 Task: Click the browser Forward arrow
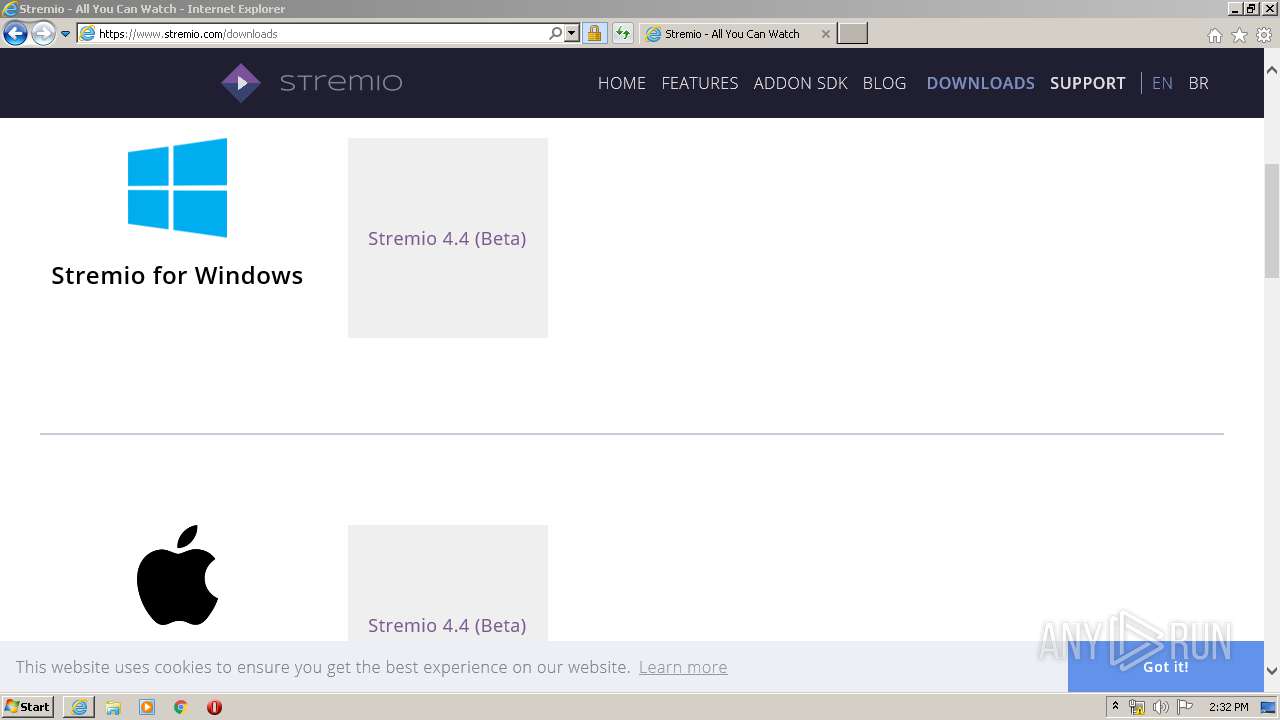(x=43, y=33)
